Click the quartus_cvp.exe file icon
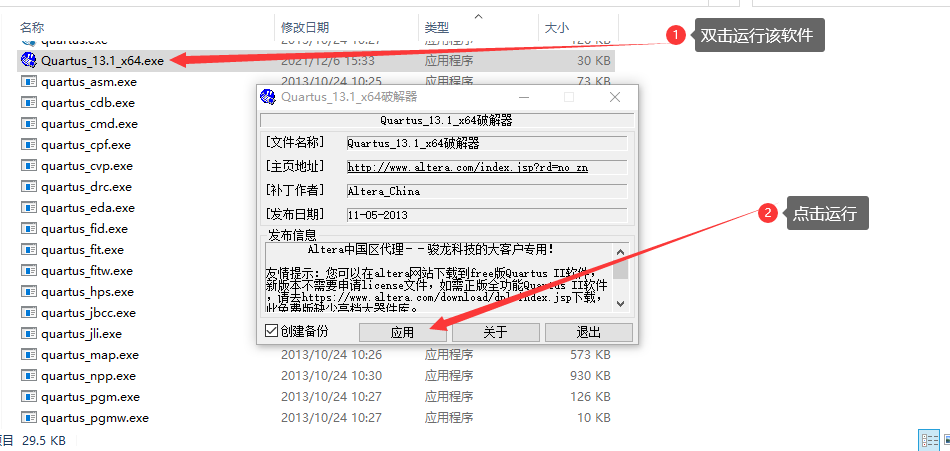950x451 pixels. (x=29, y=165)
